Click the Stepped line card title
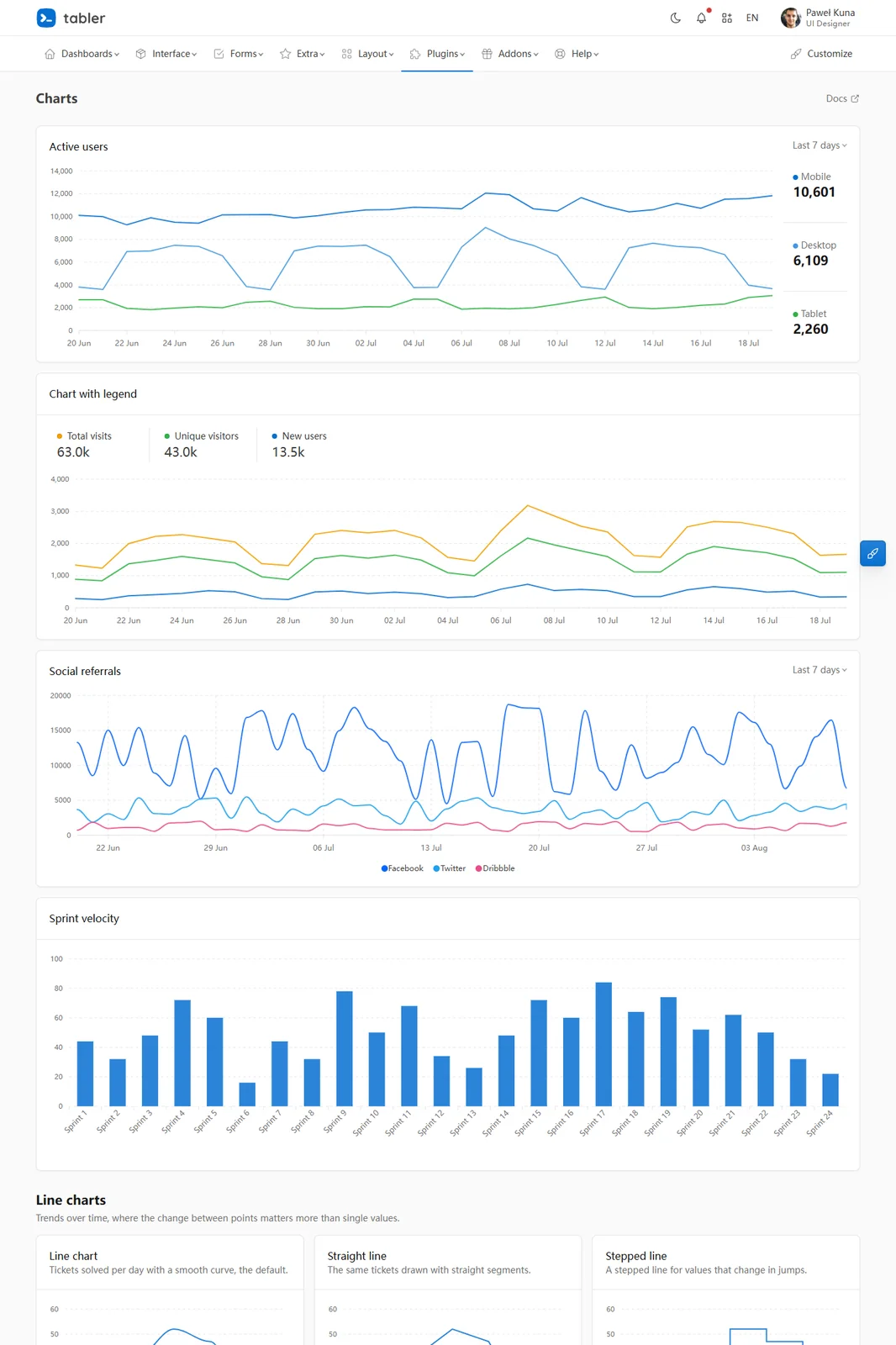The image size is (896, 1345). [636, 1256]
